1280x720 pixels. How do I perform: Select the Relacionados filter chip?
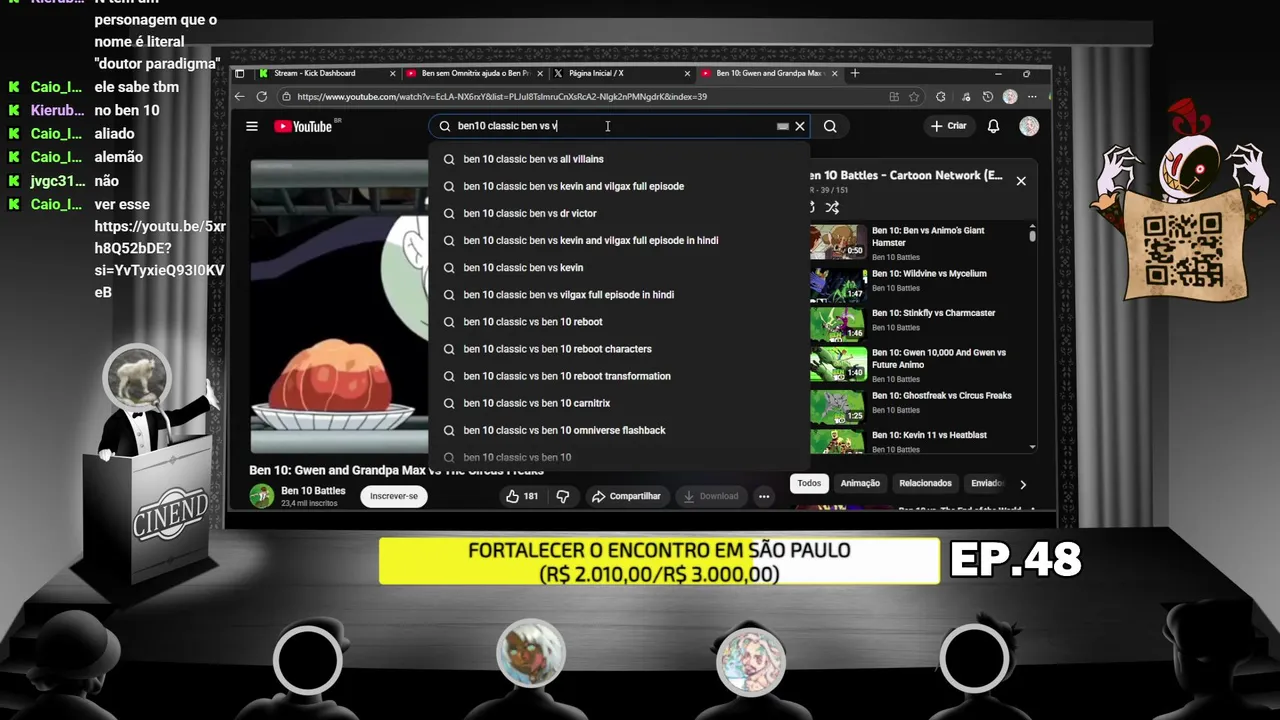point(925,483)
